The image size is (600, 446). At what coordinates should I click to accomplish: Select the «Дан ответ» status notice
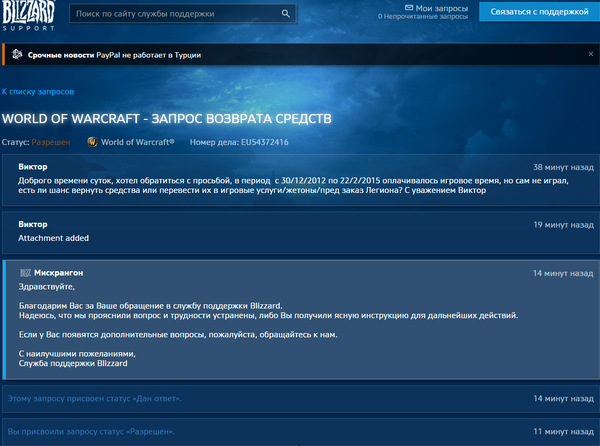click(95, 399)
